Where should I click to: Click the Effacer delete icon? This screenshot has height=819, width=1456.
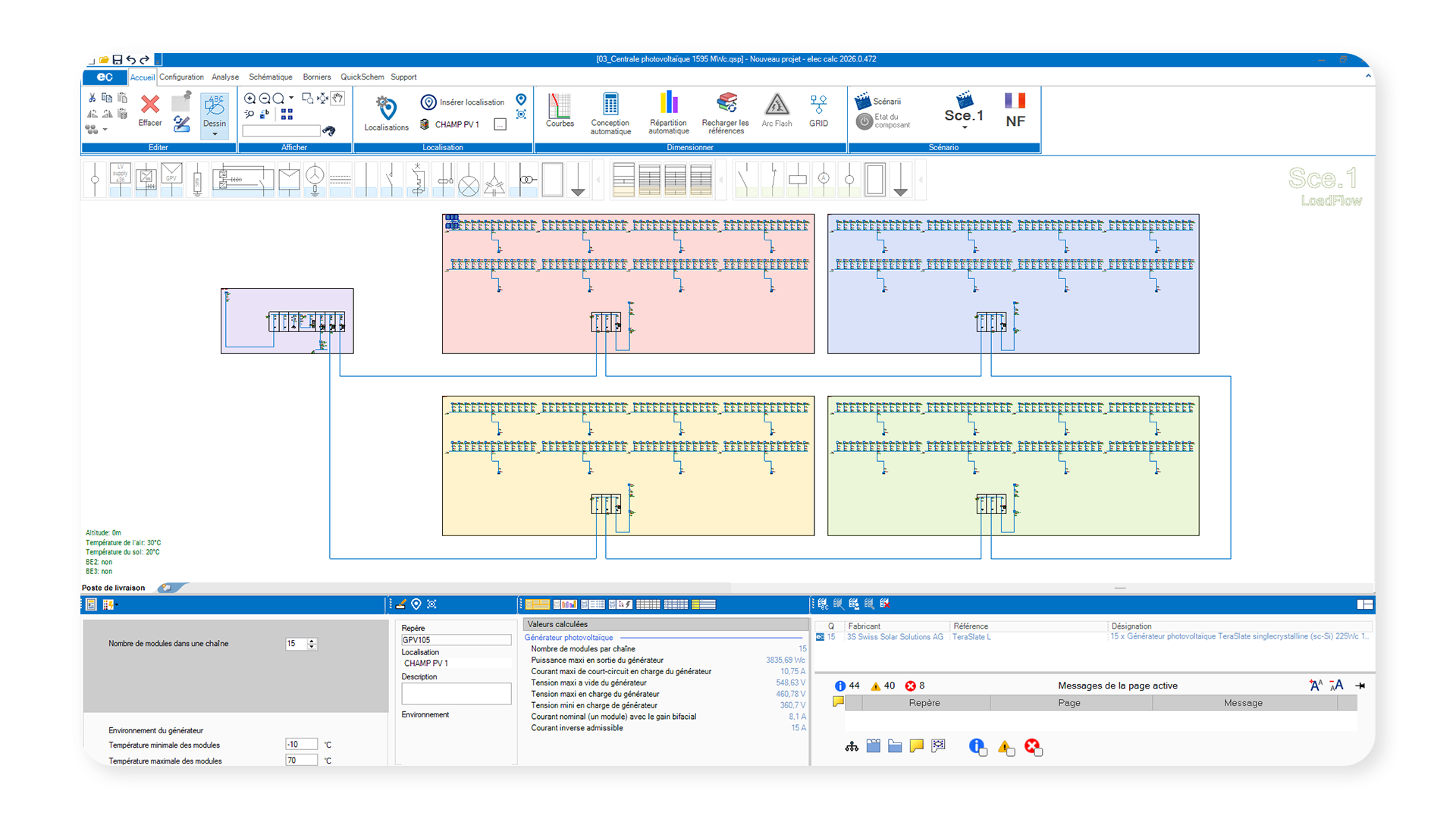click(150, 105)
